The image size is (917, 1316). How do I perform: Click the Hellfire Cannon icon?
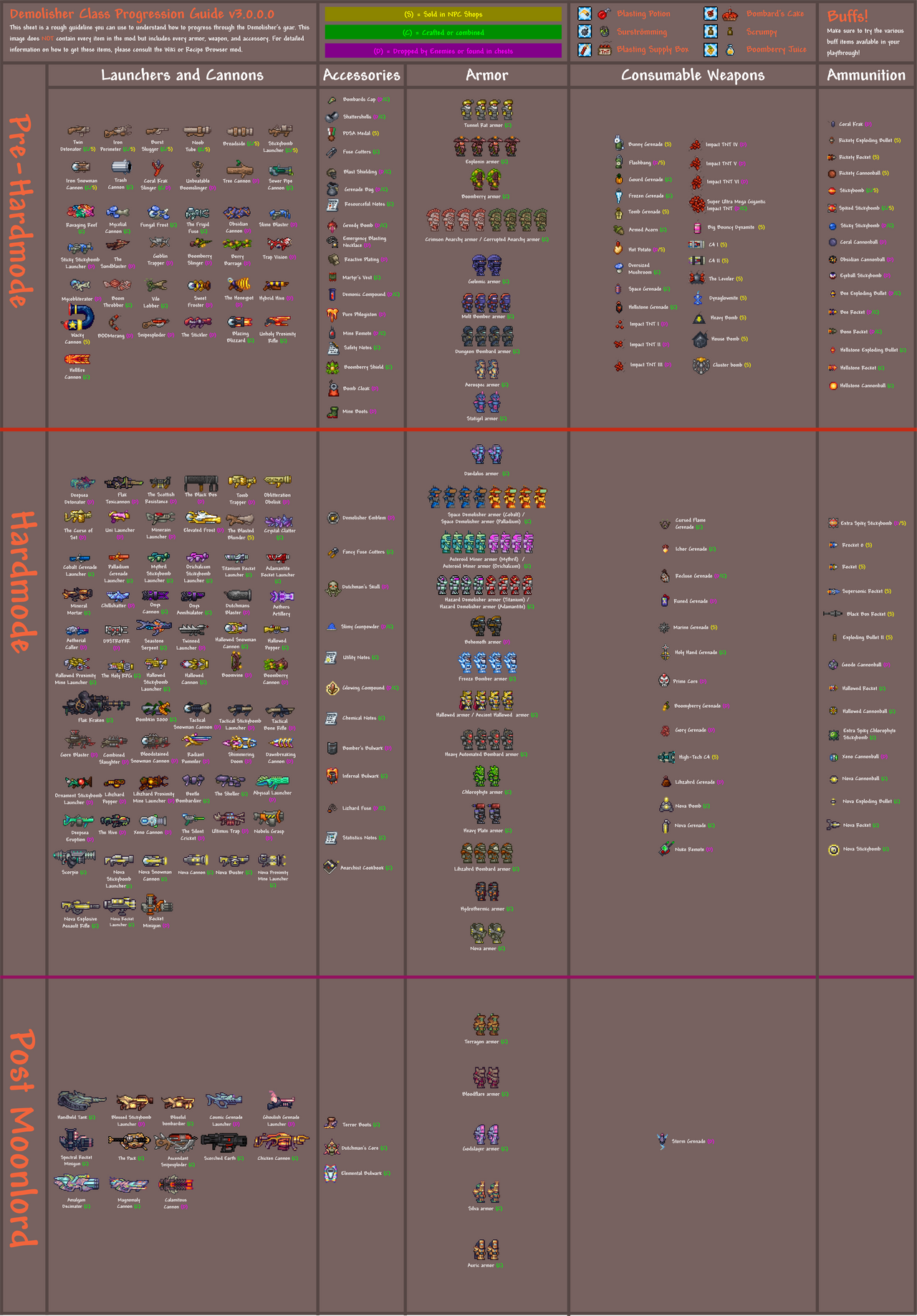tap(77, 360)
